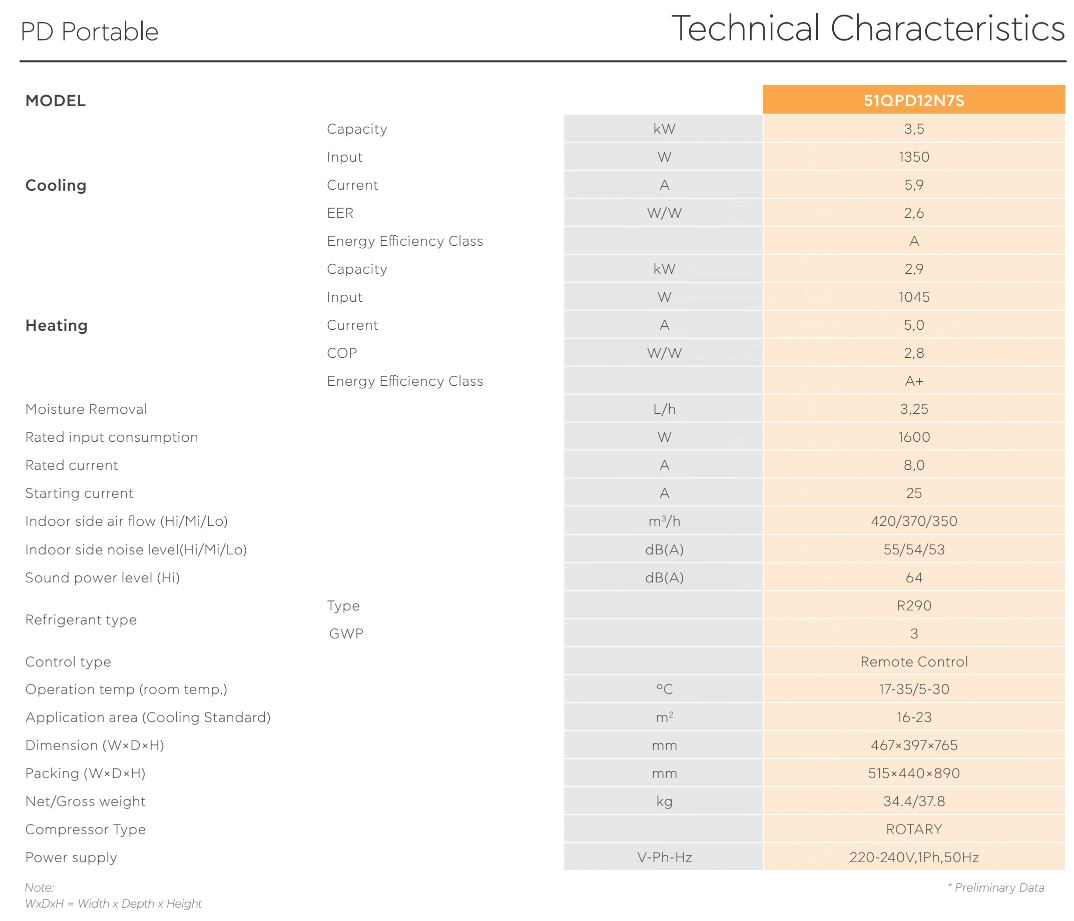The height and width of the screenshot is (921, 1074).
Task: Select the Cooling section label
Action: pyautogui.click(x=56, y=185)
